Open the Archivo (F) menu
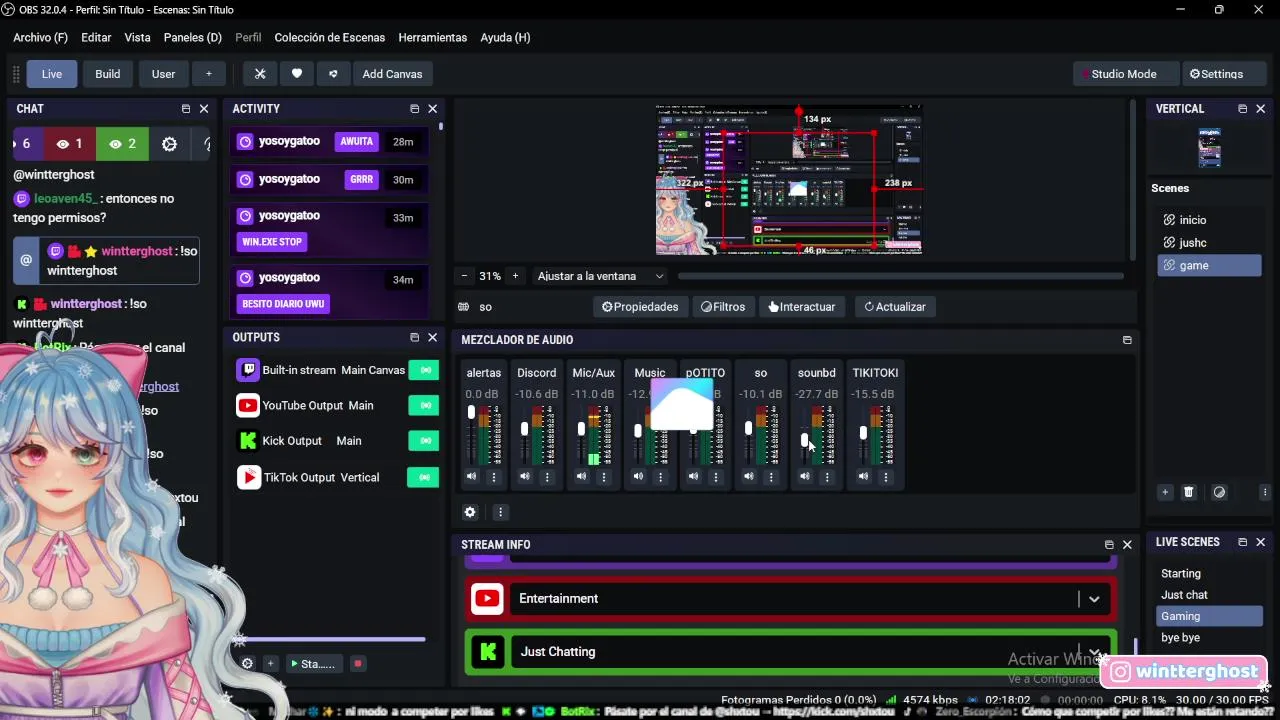The height and width of the screenshot is (720, 1280). (41, 37)
